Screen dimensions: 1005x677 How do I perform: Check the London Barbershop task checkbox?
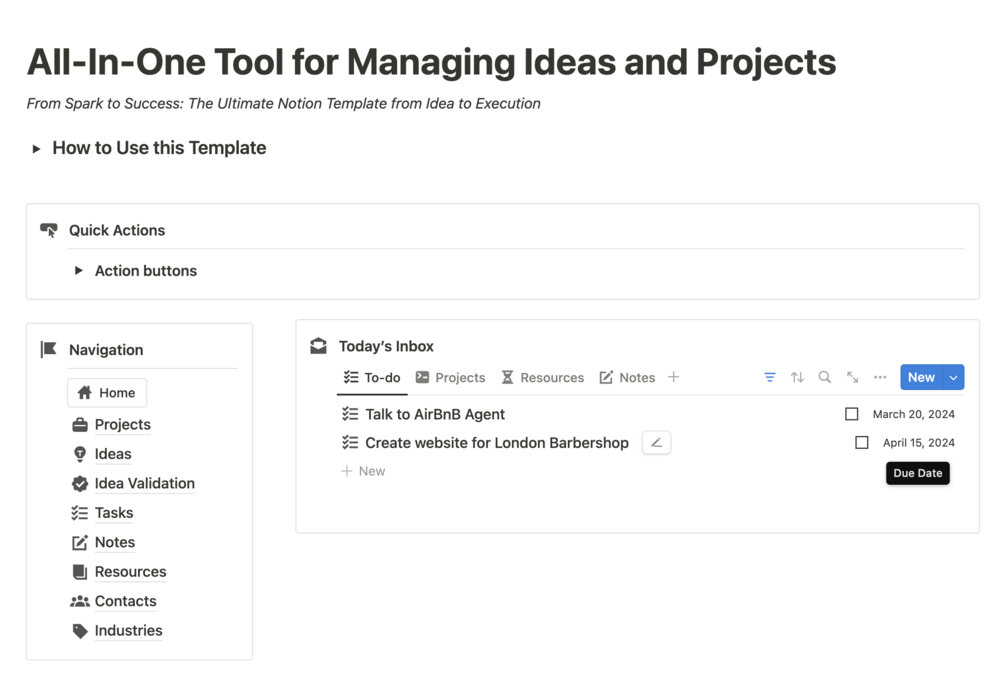click(862, 442)
